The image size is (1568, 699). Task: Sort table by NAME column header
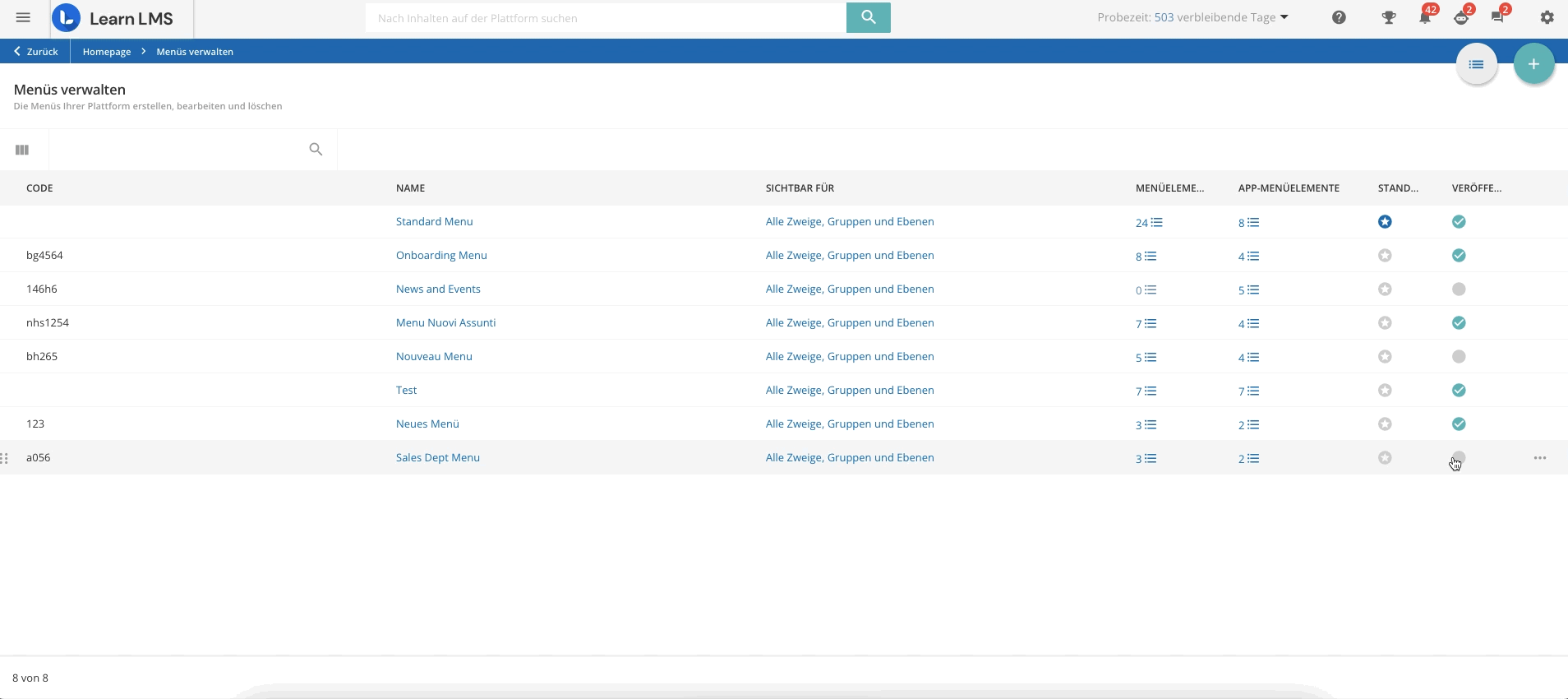coord(410,188)
